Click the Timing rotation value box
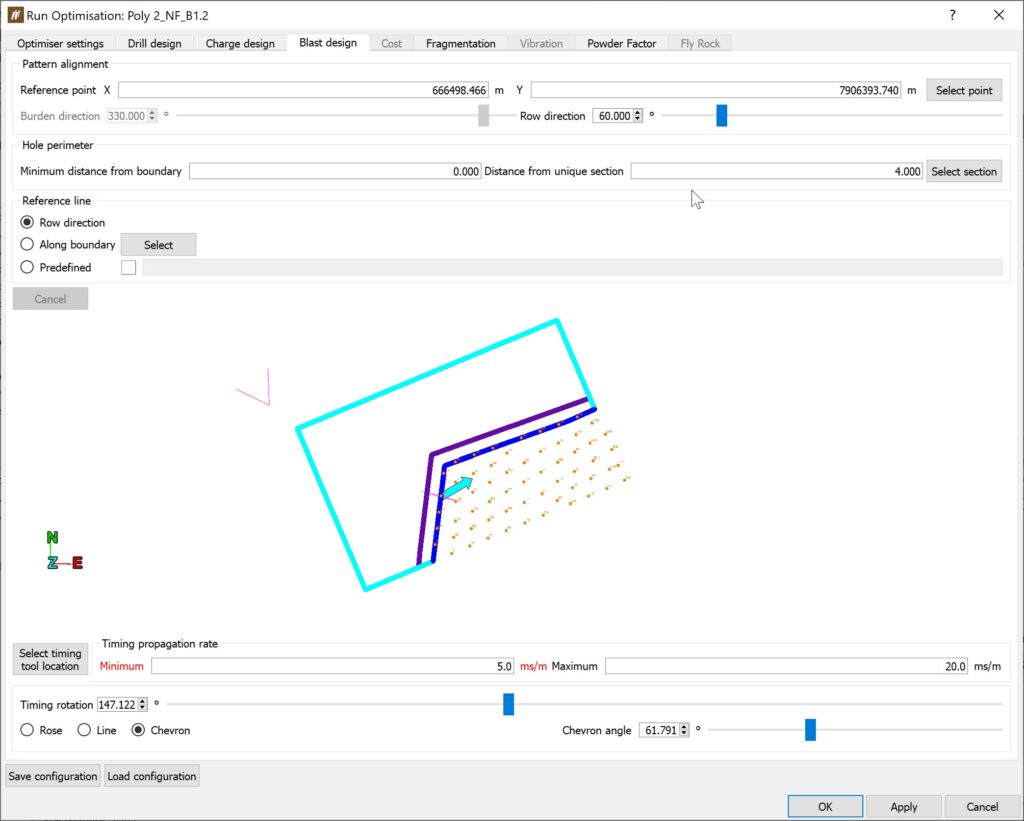The image size is (1024, 821). pos(117,705)
